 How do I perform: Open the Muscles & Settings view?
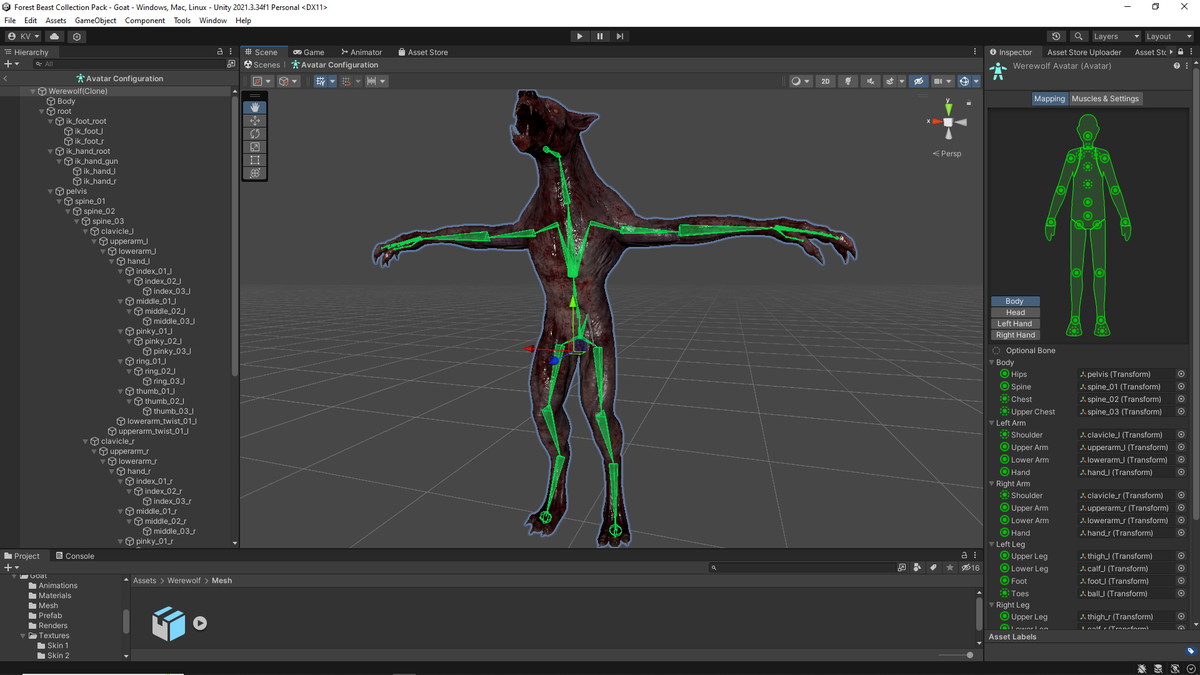click(1105, 99)
